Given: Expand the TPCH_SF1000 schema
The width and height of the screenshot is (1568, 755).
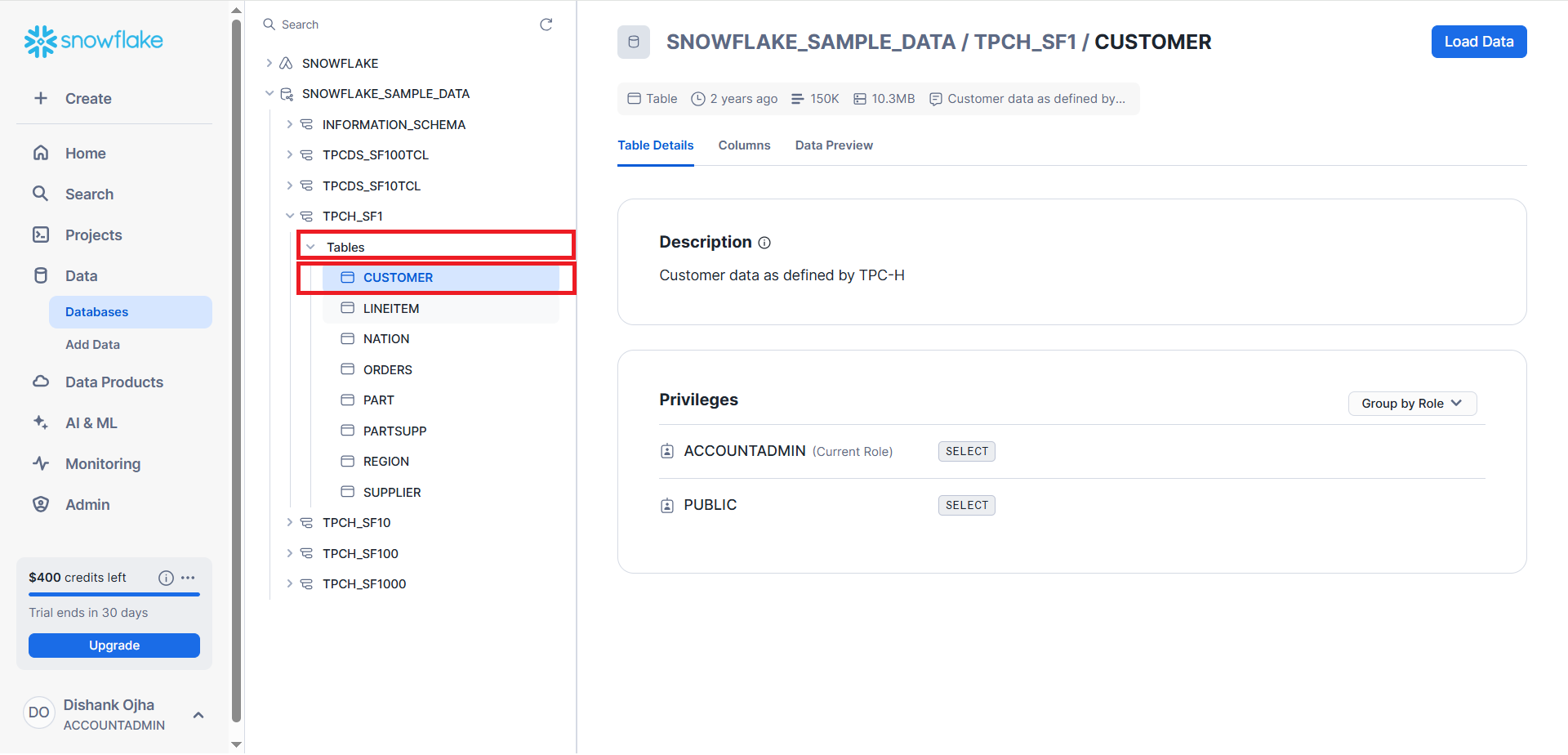Looking at the screenshot, I should coord(289,583).
